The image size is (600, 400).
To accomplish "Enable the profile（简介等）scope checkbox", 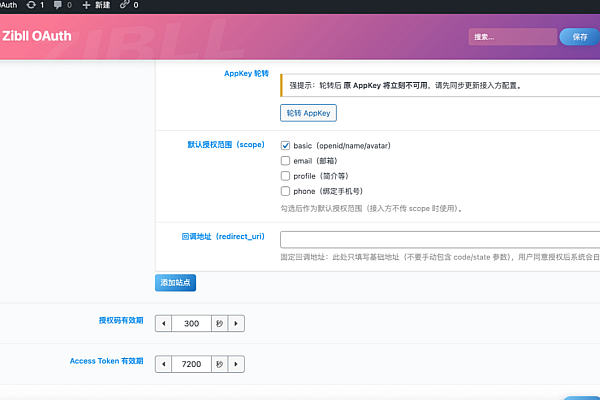I will pos(285,176).
